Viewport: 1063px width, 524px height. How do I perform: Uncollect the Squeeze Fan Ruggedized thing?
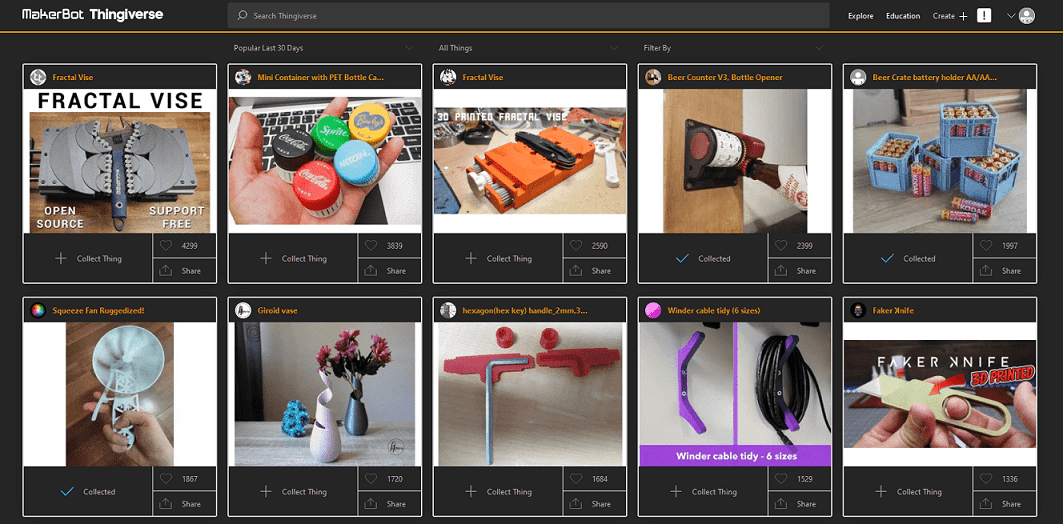(x=87, y=491)
